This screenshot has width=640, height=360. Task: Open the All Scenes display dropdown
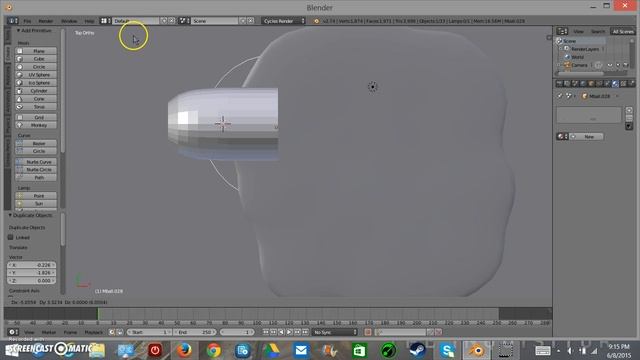(x=622, y=31)
